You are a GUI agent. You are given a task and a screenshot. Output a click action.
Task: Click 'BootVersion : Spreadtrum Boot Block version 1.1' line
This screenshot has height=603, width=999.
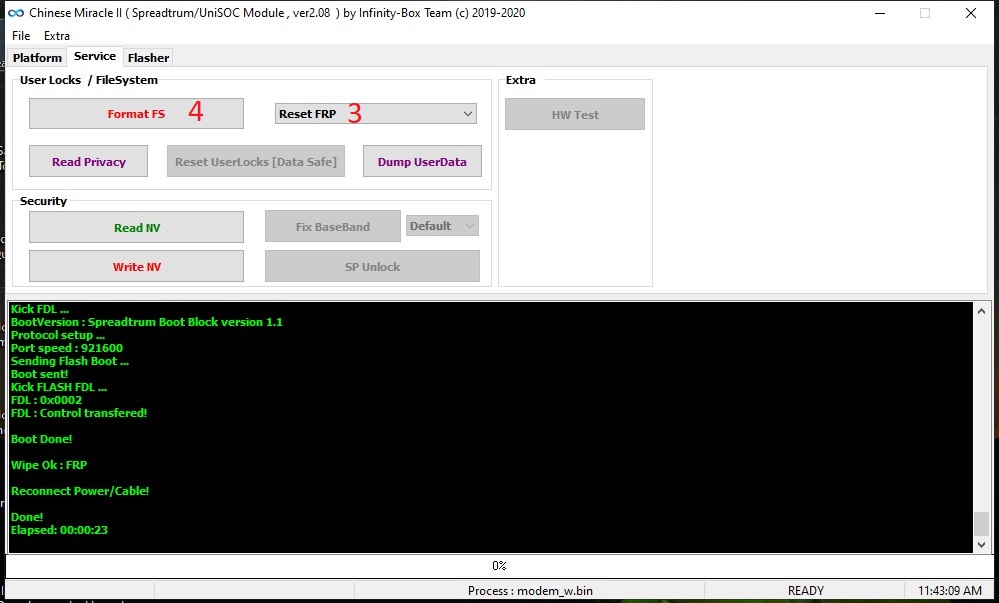tap(147, 322)
